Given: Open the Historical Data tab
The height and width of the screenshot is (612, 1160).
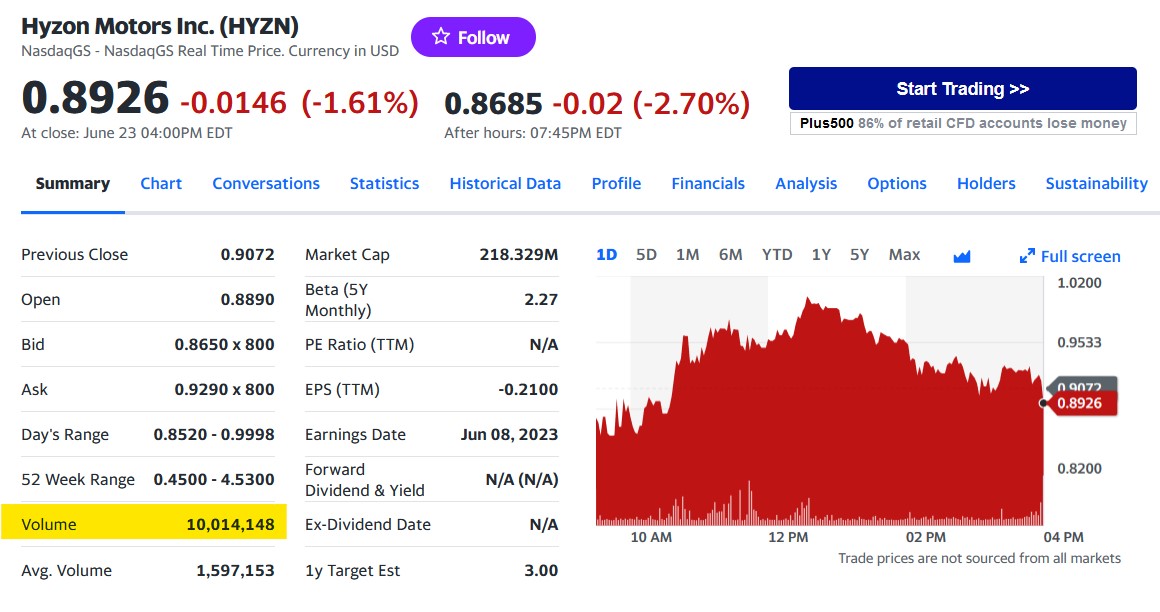Looking at the screenshot, I should click(x=505, y=184).
